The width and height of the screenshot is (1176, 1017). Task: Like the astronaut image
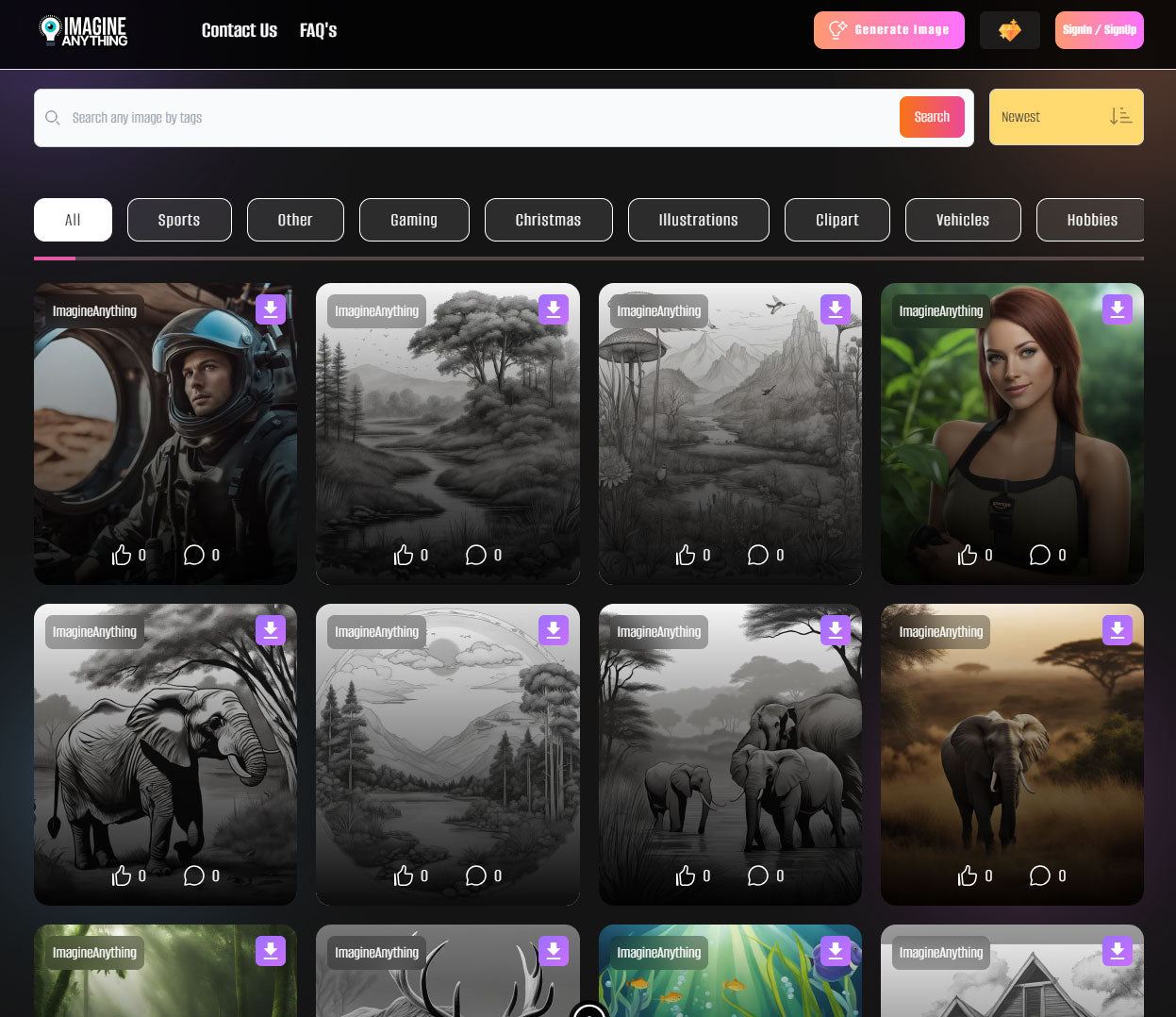122,555
